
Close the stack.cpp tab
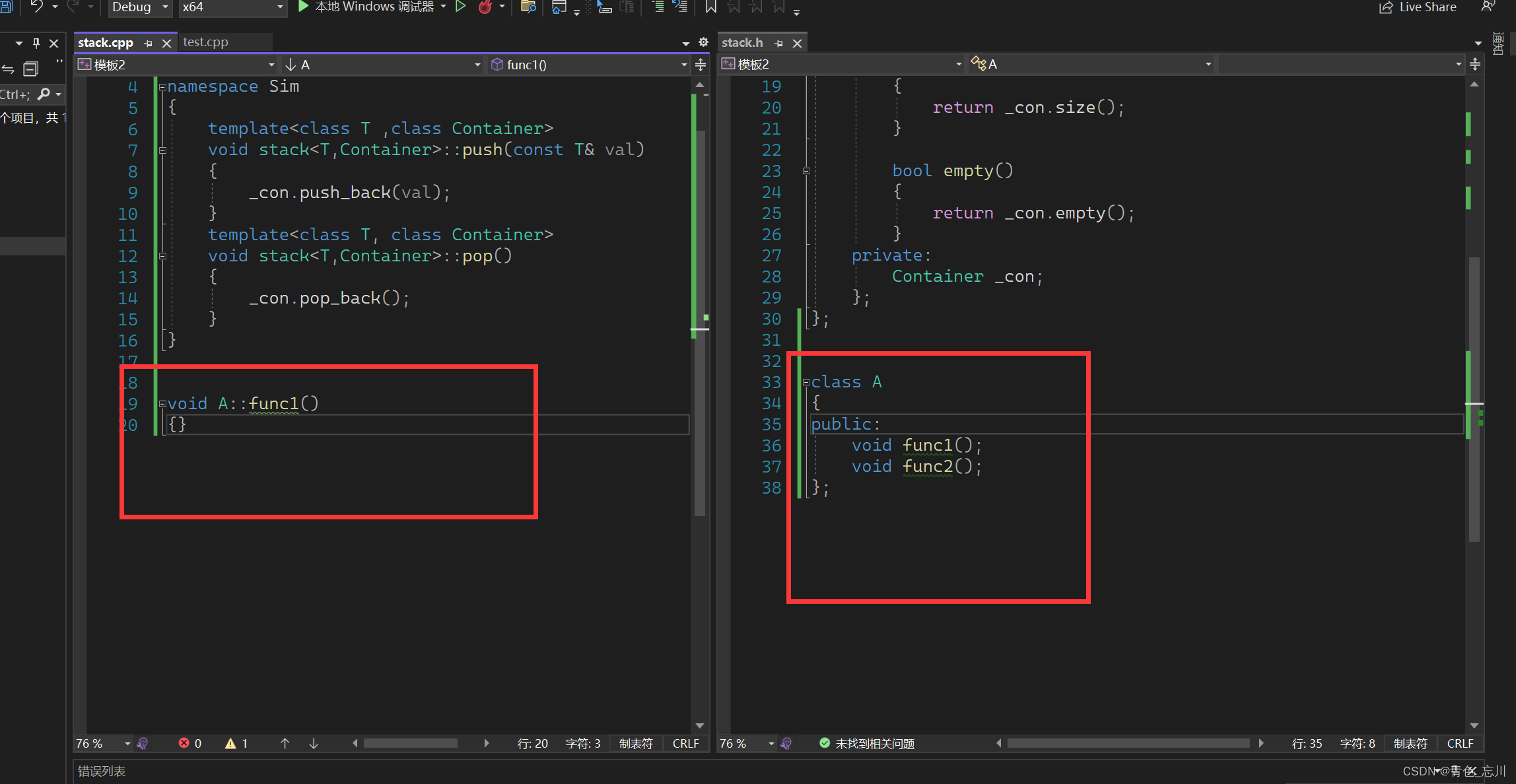click(166, 43)
